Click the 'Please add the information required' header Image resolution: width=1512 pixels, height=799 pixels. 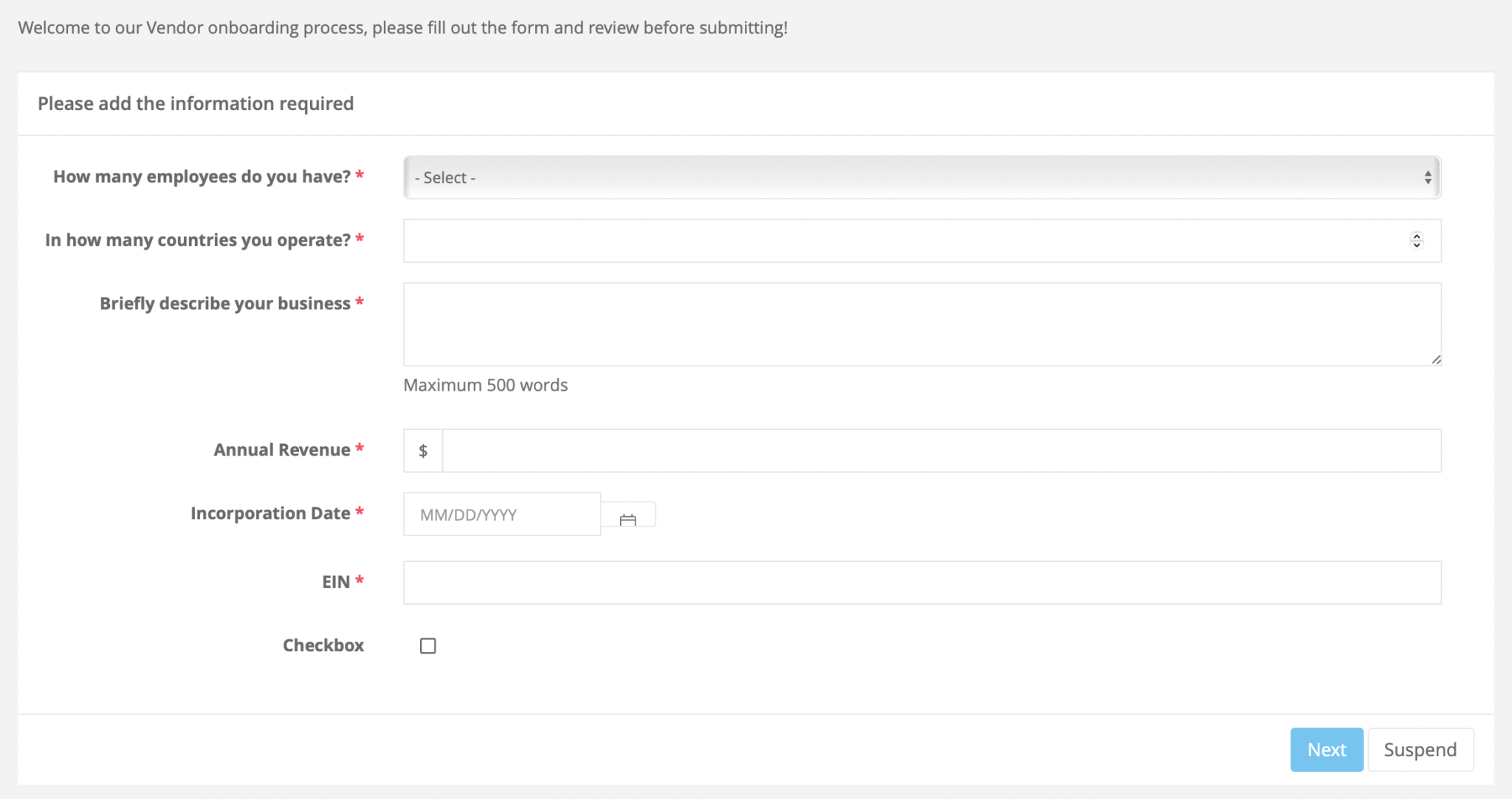195,103
